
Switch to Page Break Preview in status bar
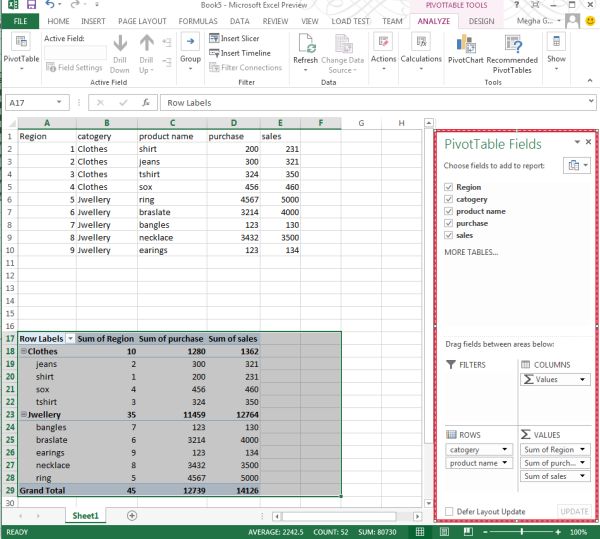coord(468,532)
